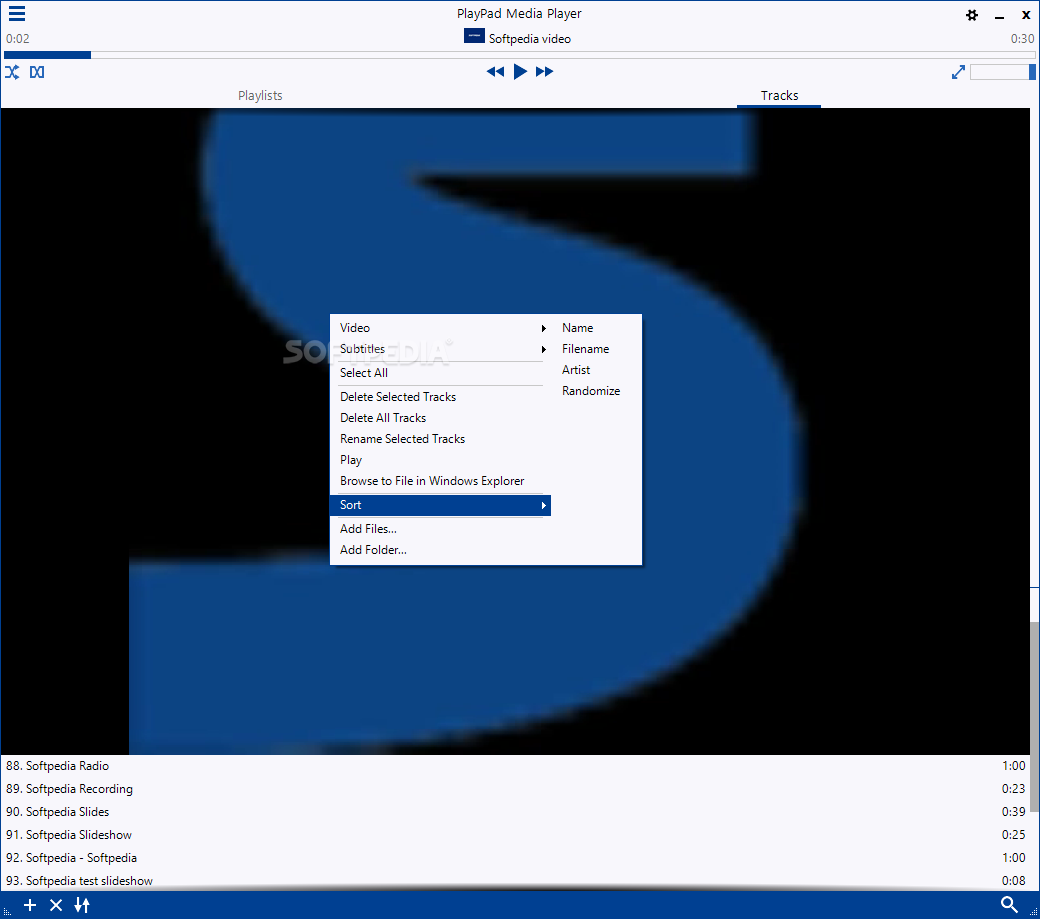
Task: Seek on the playback progress bar
Action: click(519, 55)
